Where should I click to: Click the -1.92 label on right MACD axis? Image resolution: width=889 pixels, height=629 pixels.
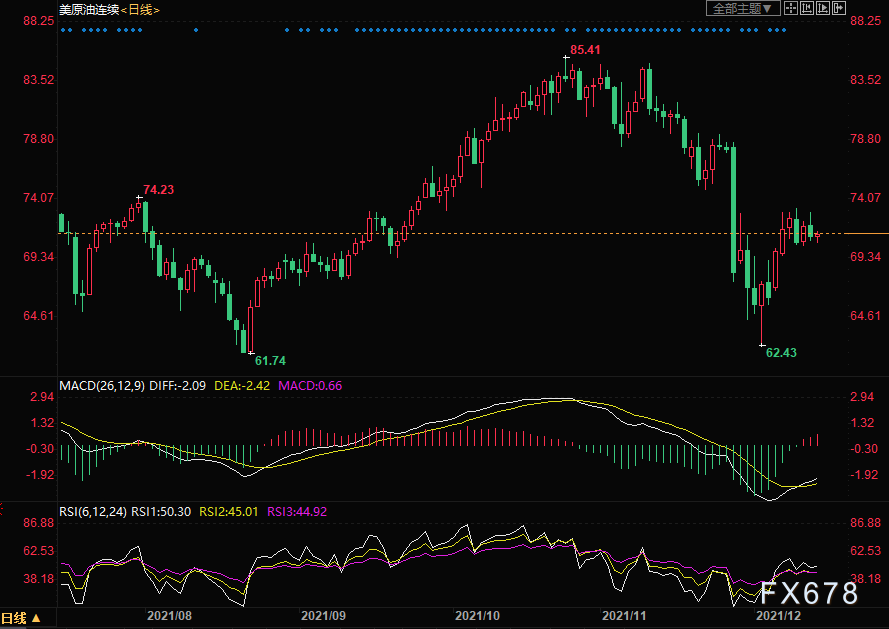pos(862,475)
